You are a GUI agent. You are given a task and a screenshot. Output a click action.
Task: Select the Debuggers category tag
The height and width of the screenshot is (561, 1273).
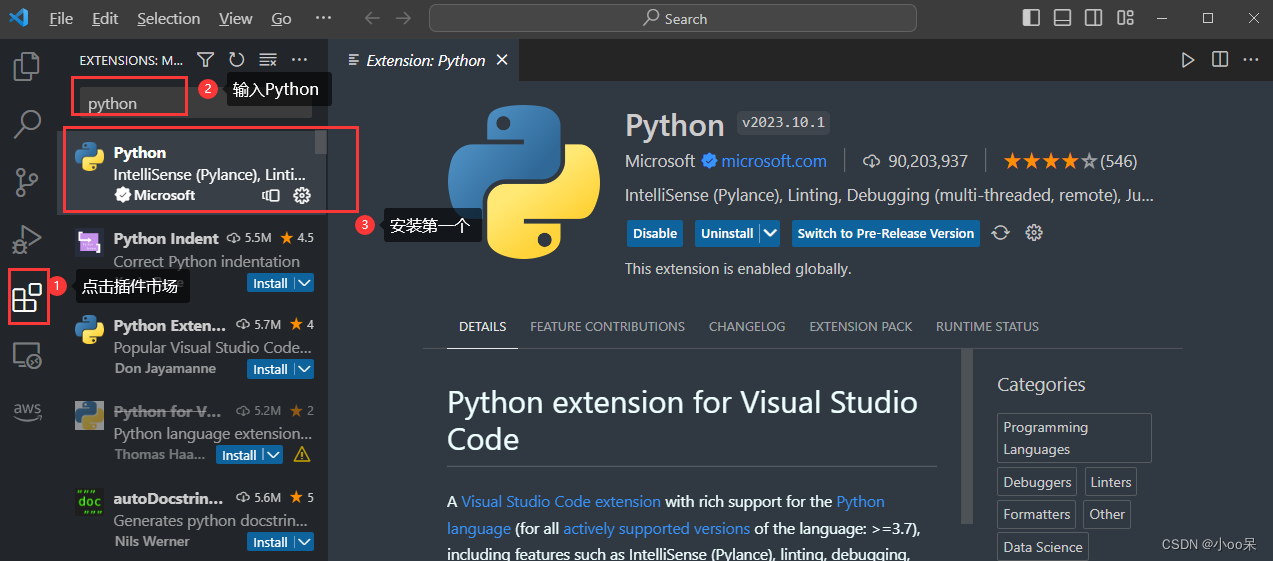click(1037, 482)
